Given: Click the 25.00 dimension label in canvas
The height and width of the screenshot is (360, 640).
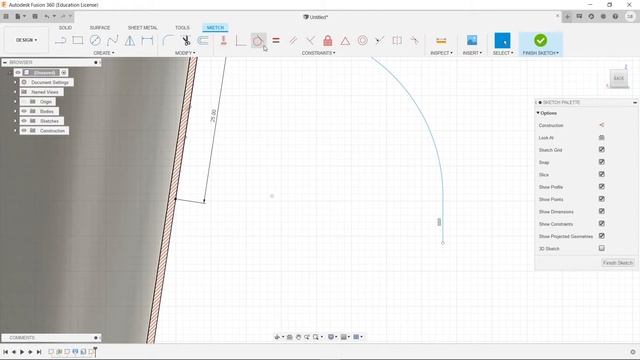Looking at the screenshot, I should [x=213, y=116].
